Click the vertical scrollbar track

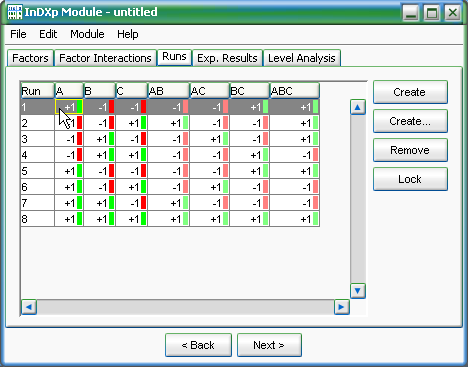click(x=358, y=199)
